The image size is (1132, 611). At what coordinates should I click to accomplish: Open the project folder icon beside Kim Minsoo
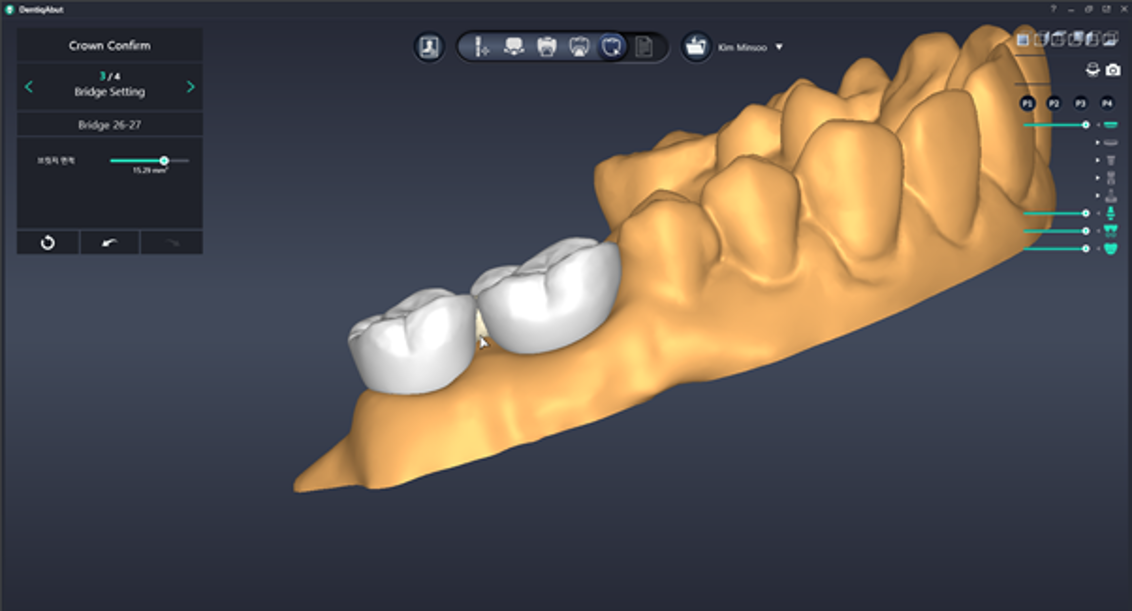point(697,47)
